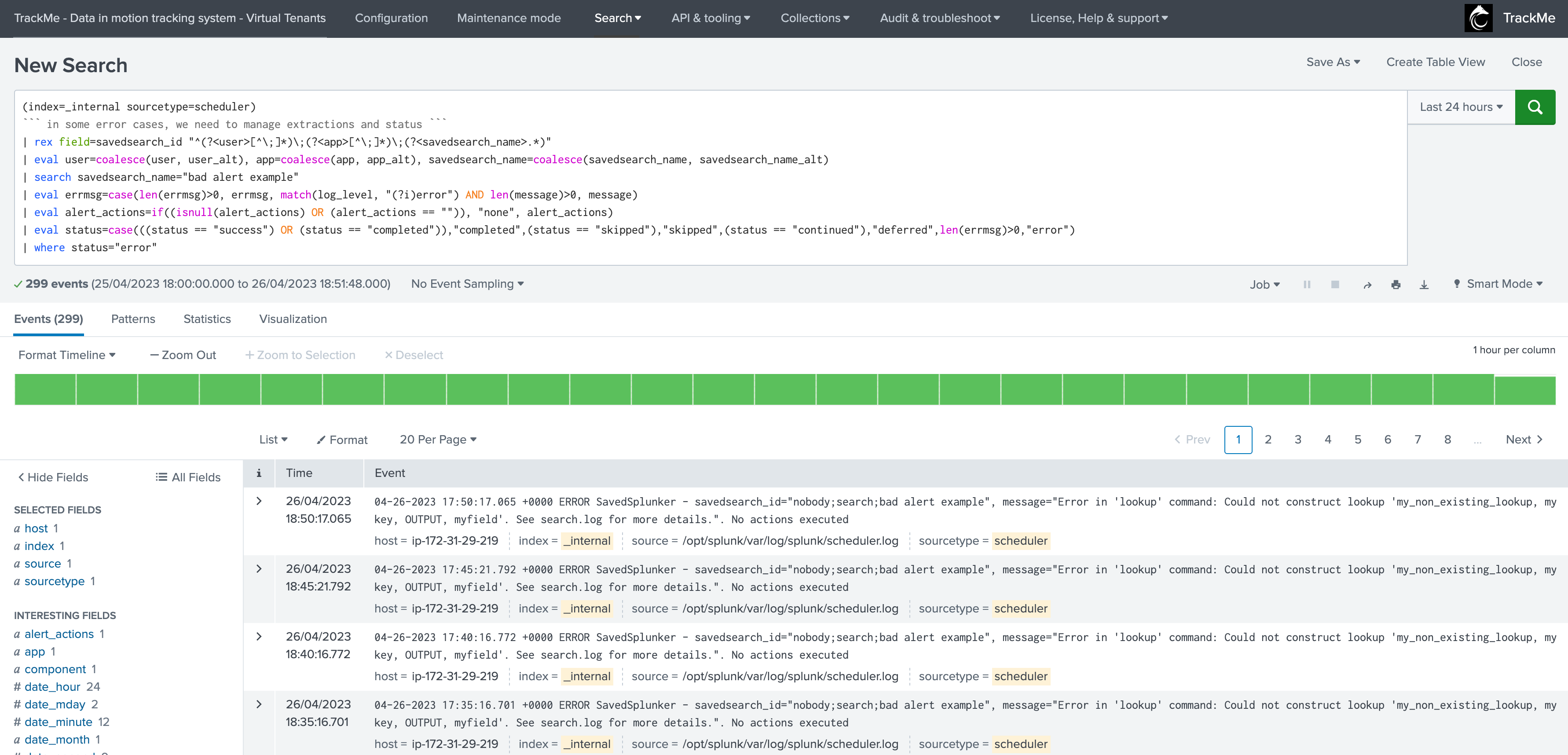Viewport: 1568px width, 755px height.
Task: Open the Job dropdown
Action: pyautogui.click(x=1264, y=284)
